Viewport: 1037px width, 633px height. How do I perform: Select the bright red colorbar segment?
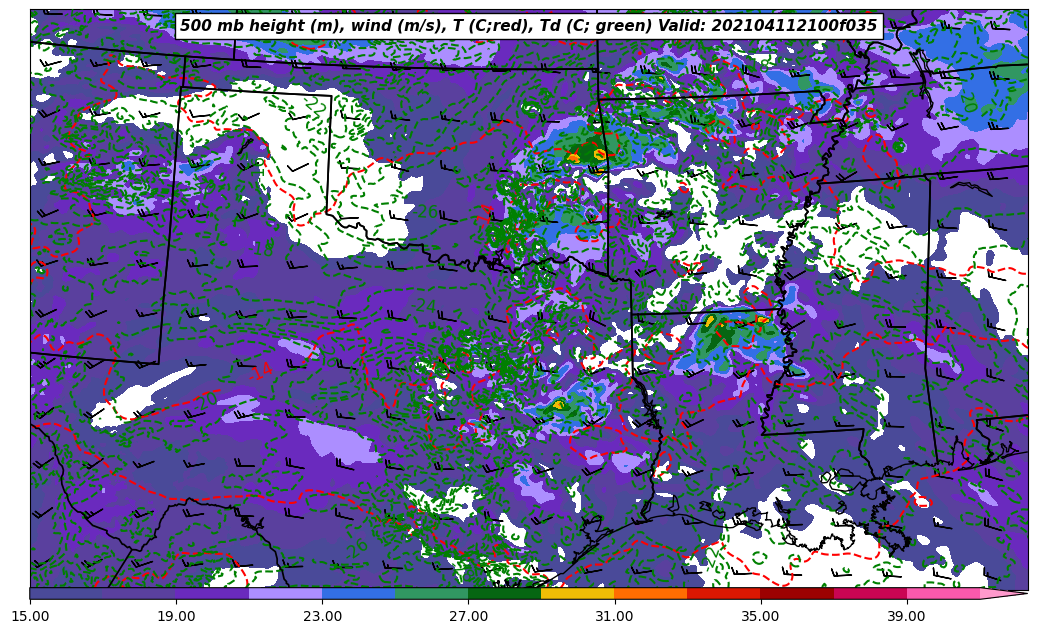point(723,593)
